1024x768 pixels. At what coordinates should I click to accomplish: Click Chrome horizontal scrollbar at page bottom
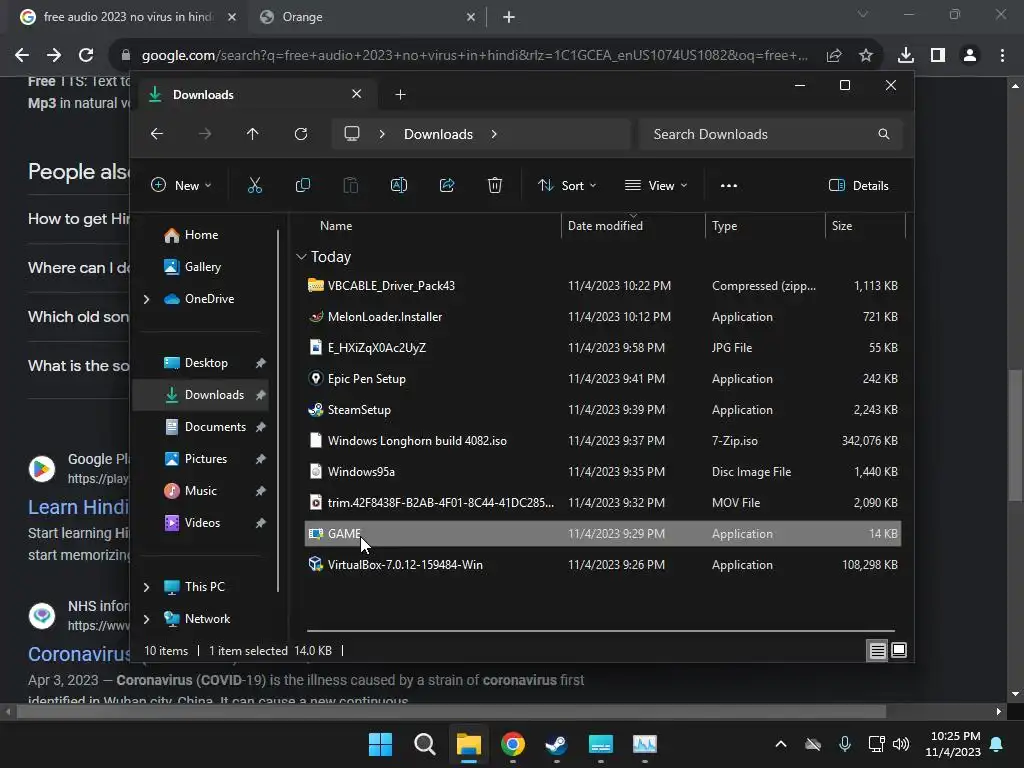[x=451, y=712]
